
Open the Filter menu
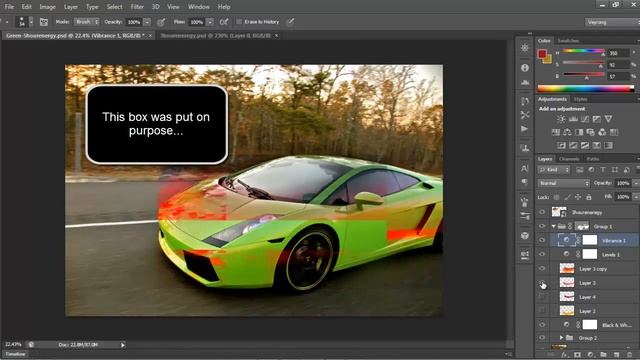click(137, 7)
